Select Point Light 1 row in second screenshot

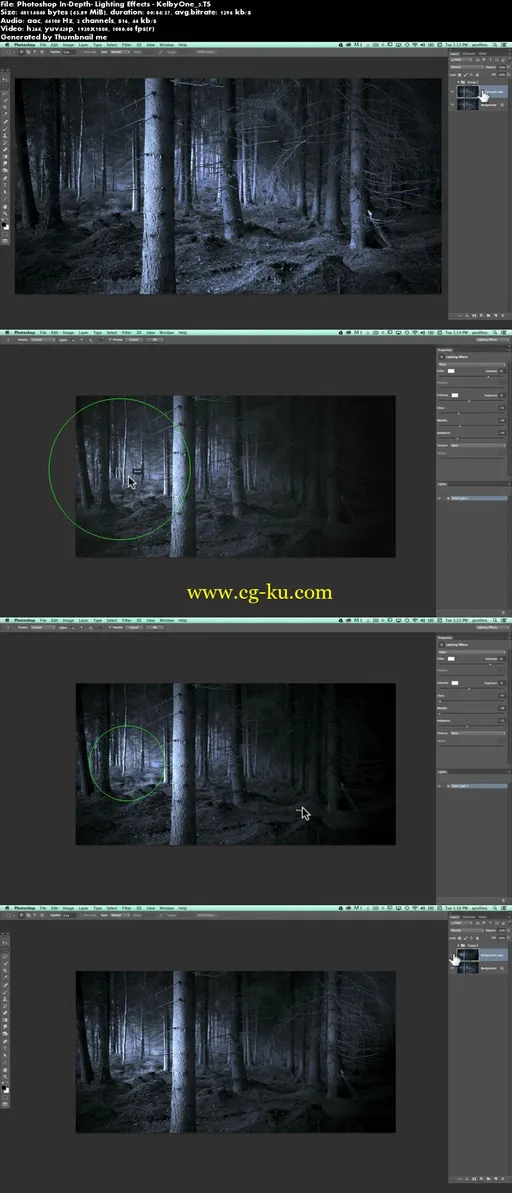477,498
